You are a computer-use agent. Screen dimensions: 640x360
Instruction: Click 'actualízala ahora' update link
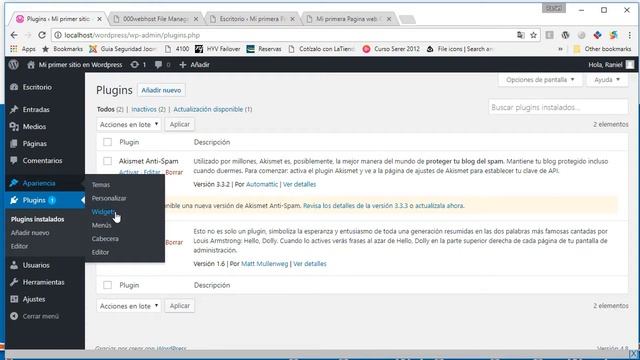(439, 206)
